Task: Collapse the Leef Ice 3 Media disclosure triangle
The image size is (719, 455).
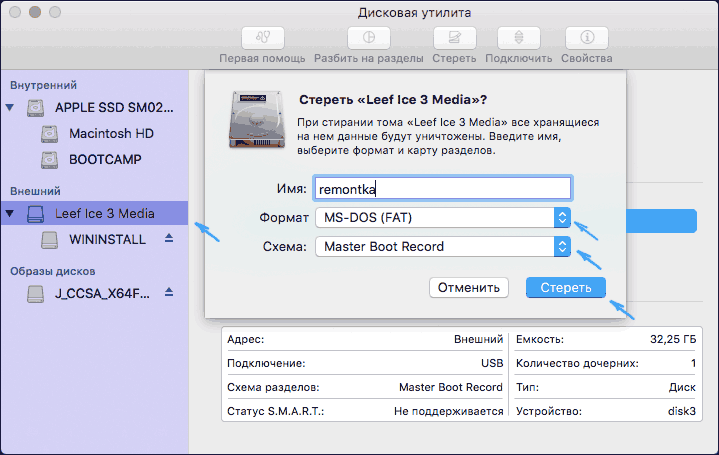Action: coord(11,213)
